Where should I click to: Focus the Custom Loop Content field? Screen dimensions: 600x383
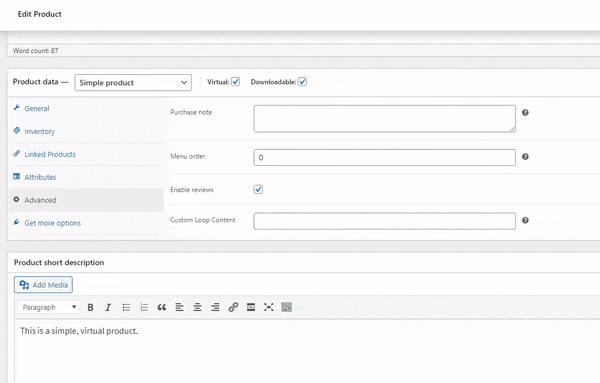click(385, 221)
